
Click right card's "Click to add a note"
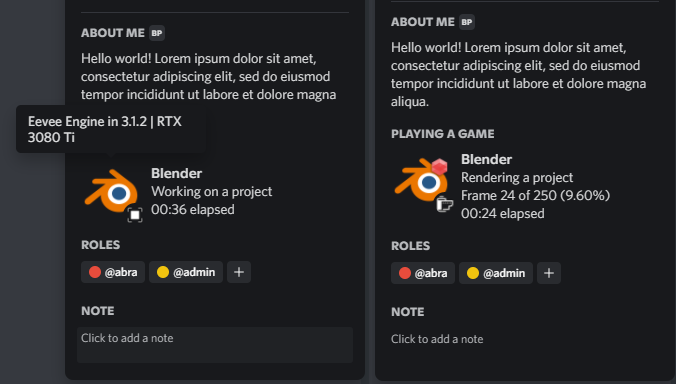437,339
